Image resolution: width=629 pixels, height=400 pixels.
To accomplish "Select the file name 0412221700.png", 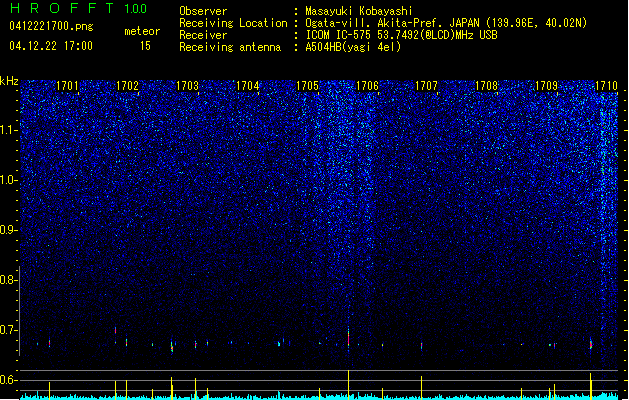I will (51, 26).
